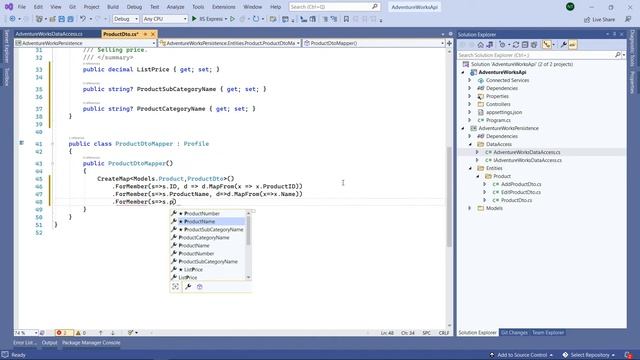Click Select Repository in status bar
The height and width of the screenshot is (360, 640).
(x=589, y=355)
